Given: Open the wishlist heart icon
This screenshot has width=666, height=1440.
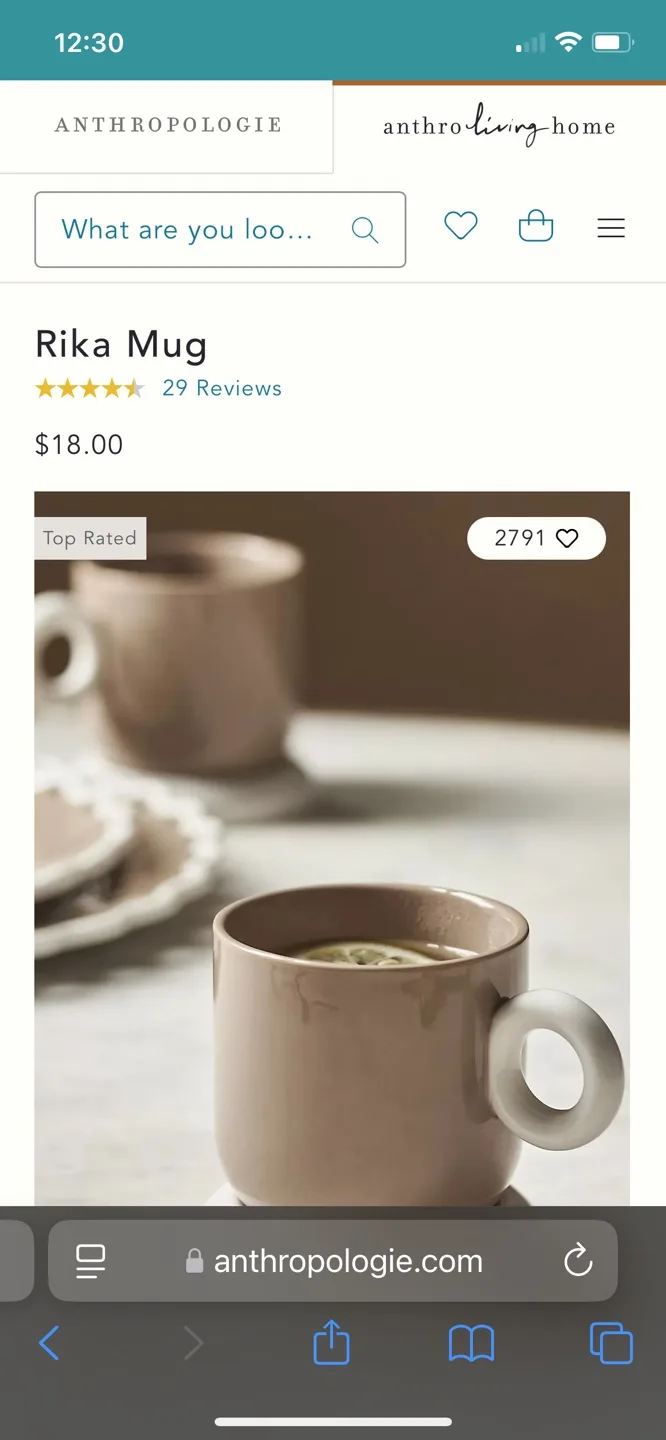Looking at the screenshot, I should click(x=461, y=227).
